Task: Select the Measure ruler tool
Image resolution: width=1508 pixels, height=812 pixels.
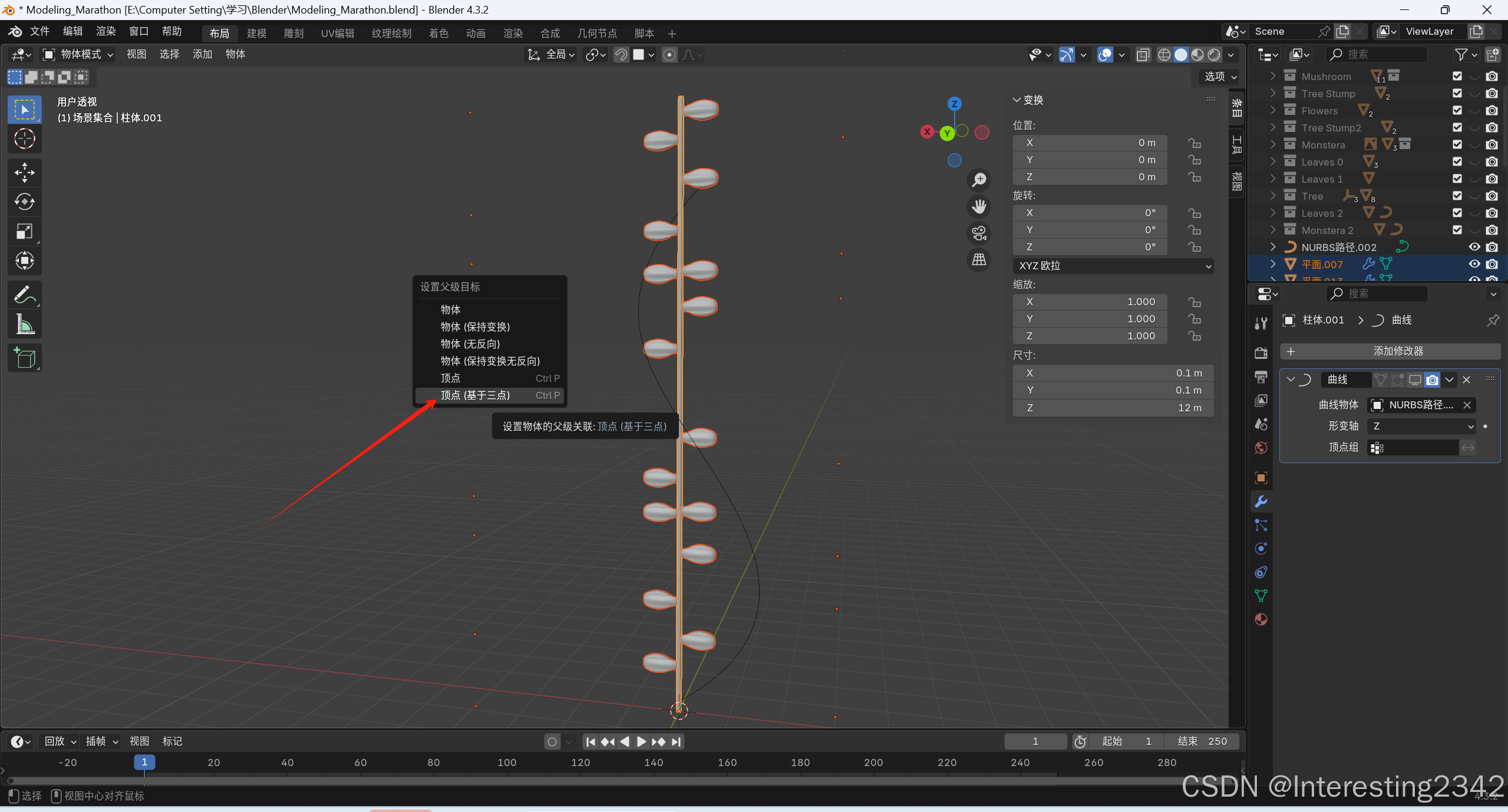Action: 24,324
